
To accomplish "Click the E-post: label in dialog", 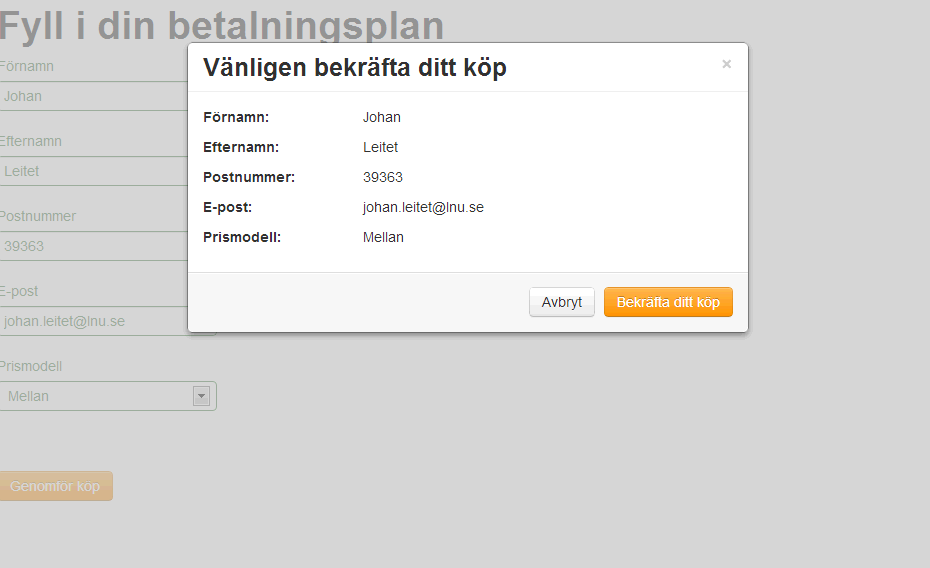I will click(x=227, y=208).
